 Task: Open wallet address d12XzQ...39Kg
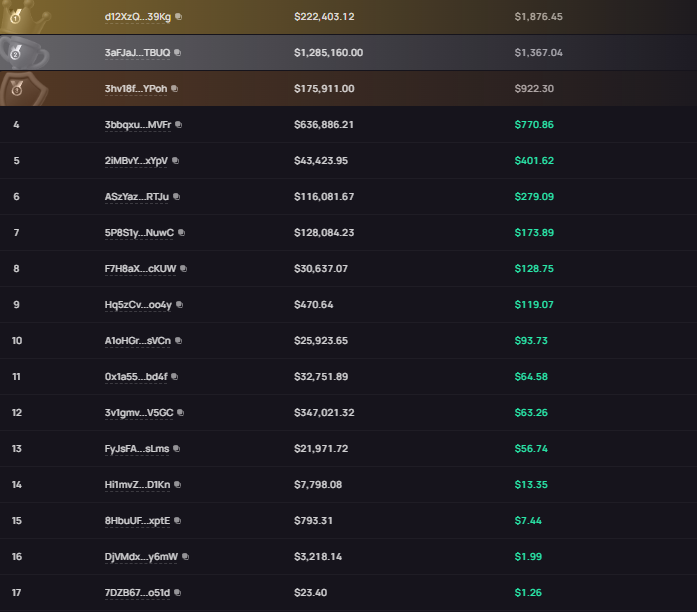(138, 17)
